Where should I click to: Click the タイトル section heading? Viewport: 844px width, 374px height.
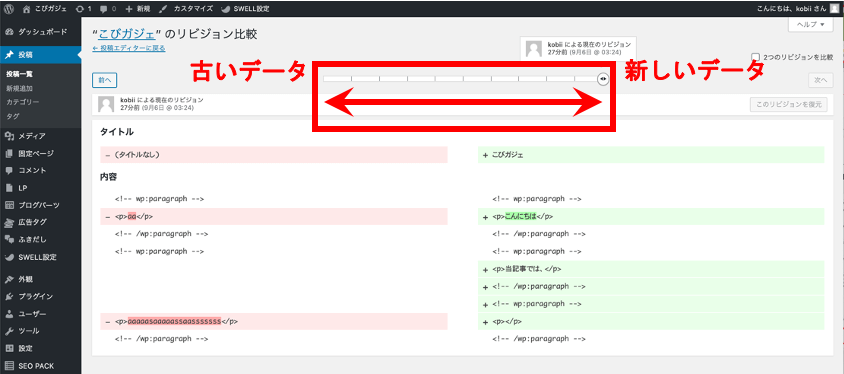point(117,132)
